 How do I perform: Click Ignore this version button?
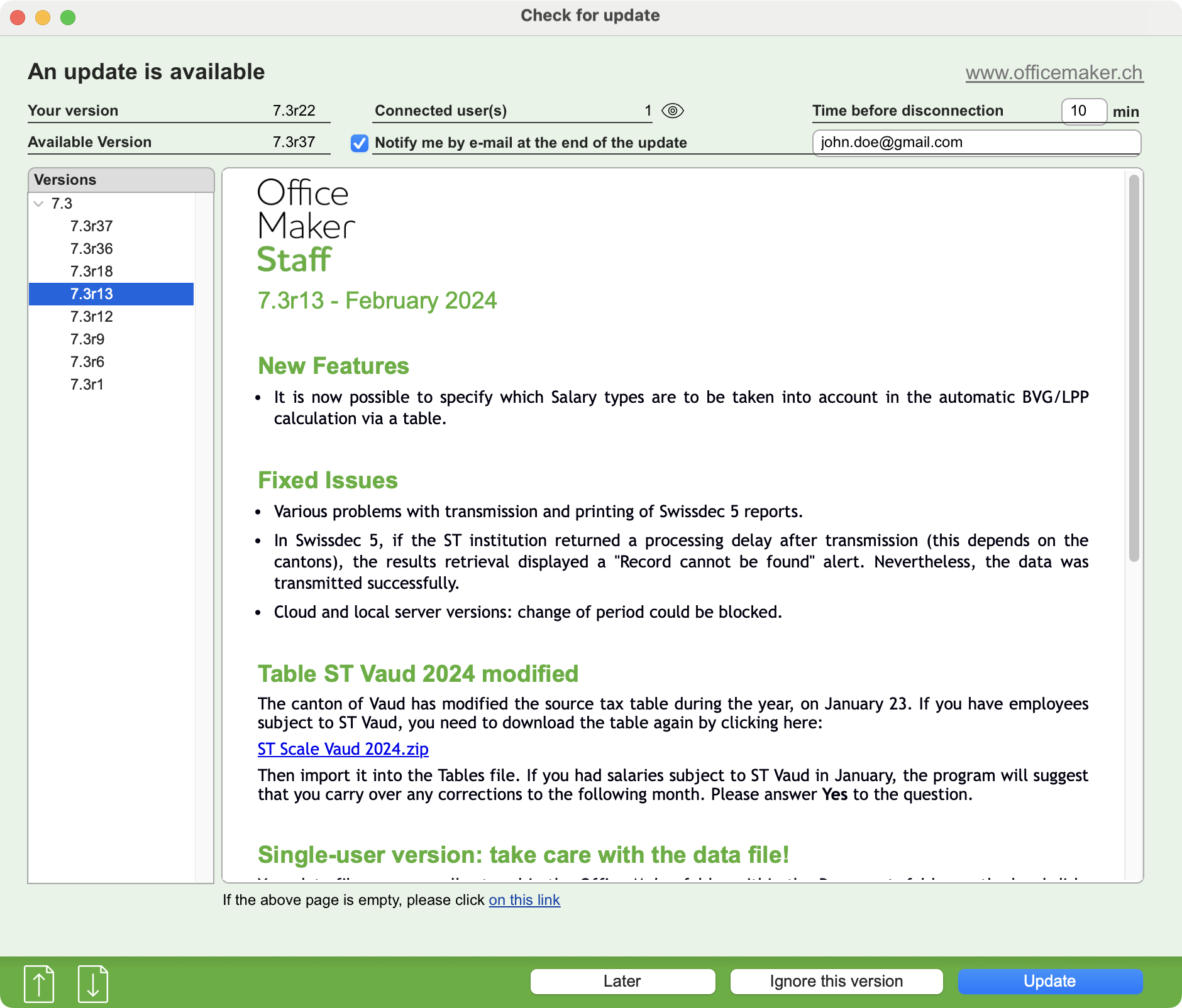coord(836,981)
